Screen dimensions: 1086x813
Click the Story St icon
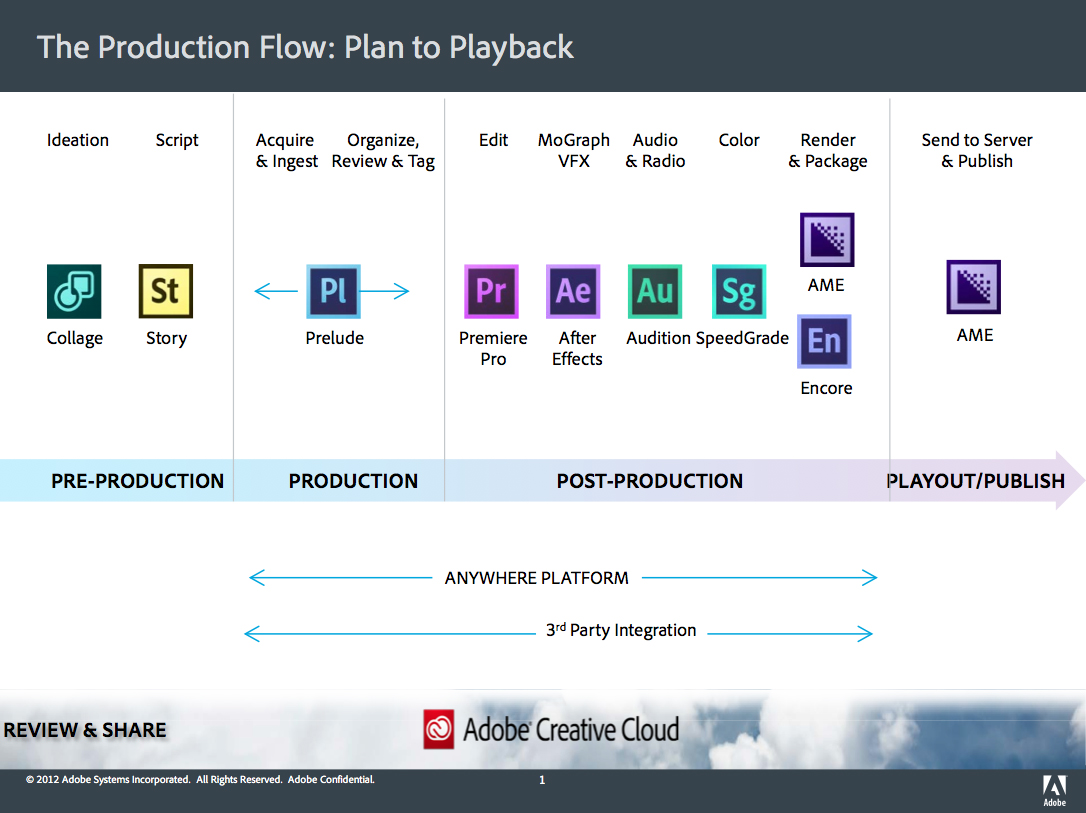pos(166,291)
